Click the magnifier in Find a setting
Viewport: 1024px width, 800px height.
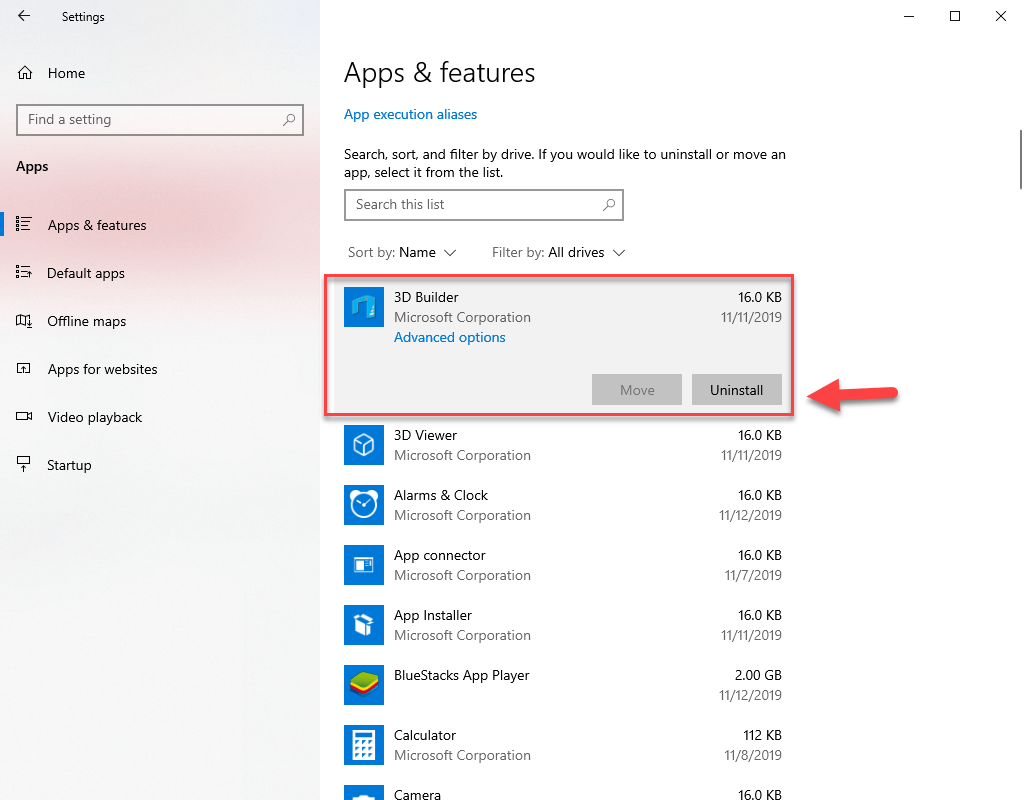click(289, 120)
